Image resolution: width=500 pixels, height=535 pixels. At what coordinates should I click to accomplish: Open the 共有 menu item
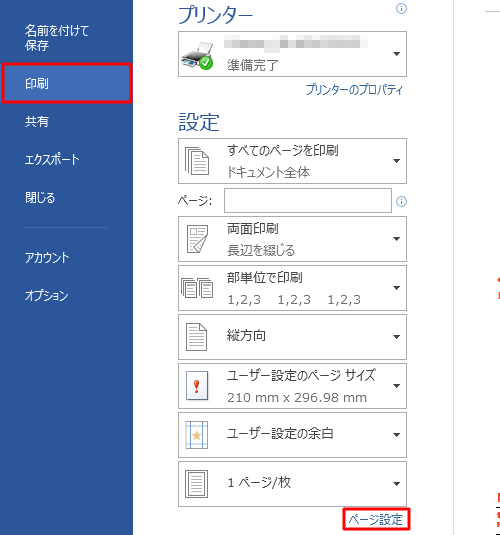coord(37,121)
